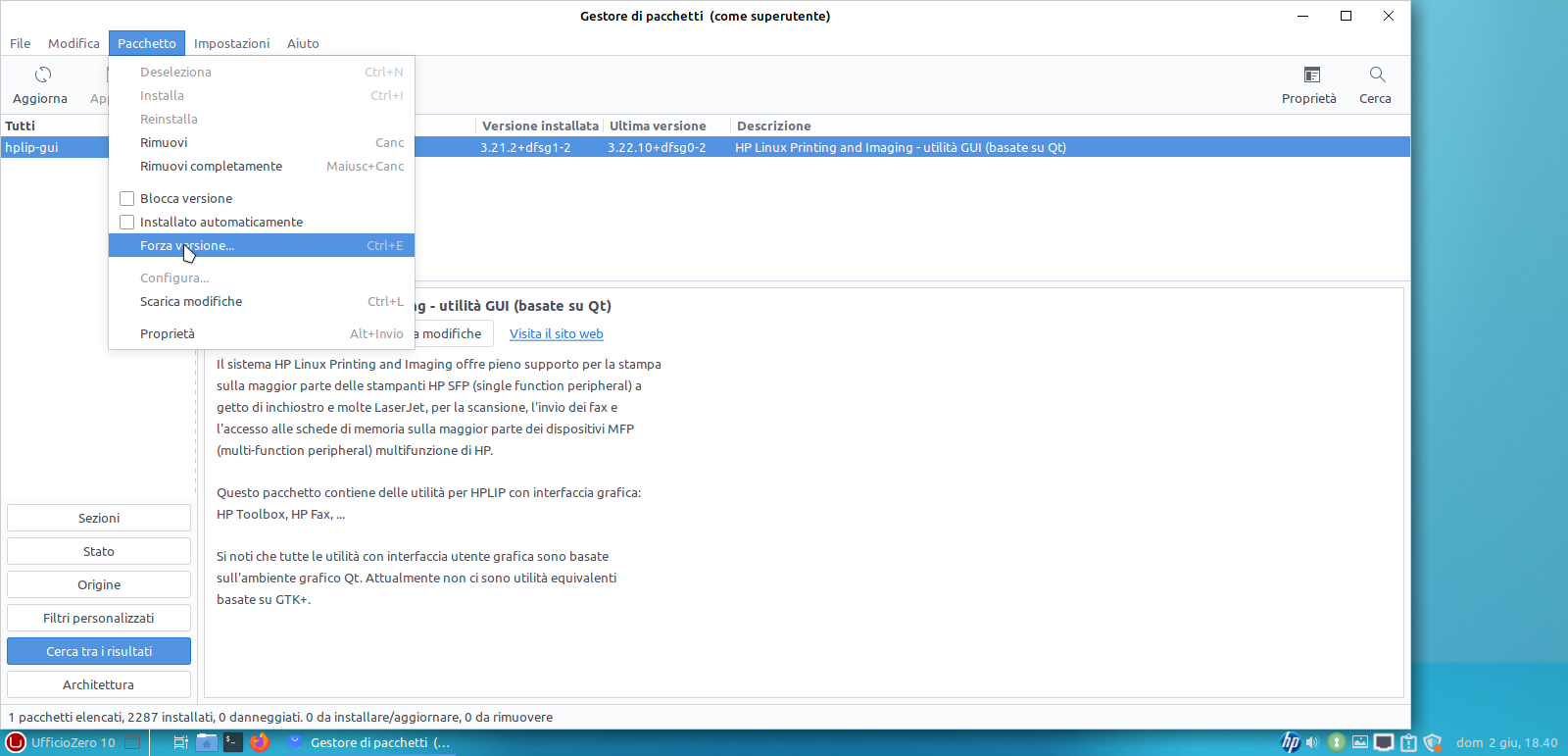The image size is (1568, 756).
Task: Launch the home folder file manager
Action: click(206, 742)
